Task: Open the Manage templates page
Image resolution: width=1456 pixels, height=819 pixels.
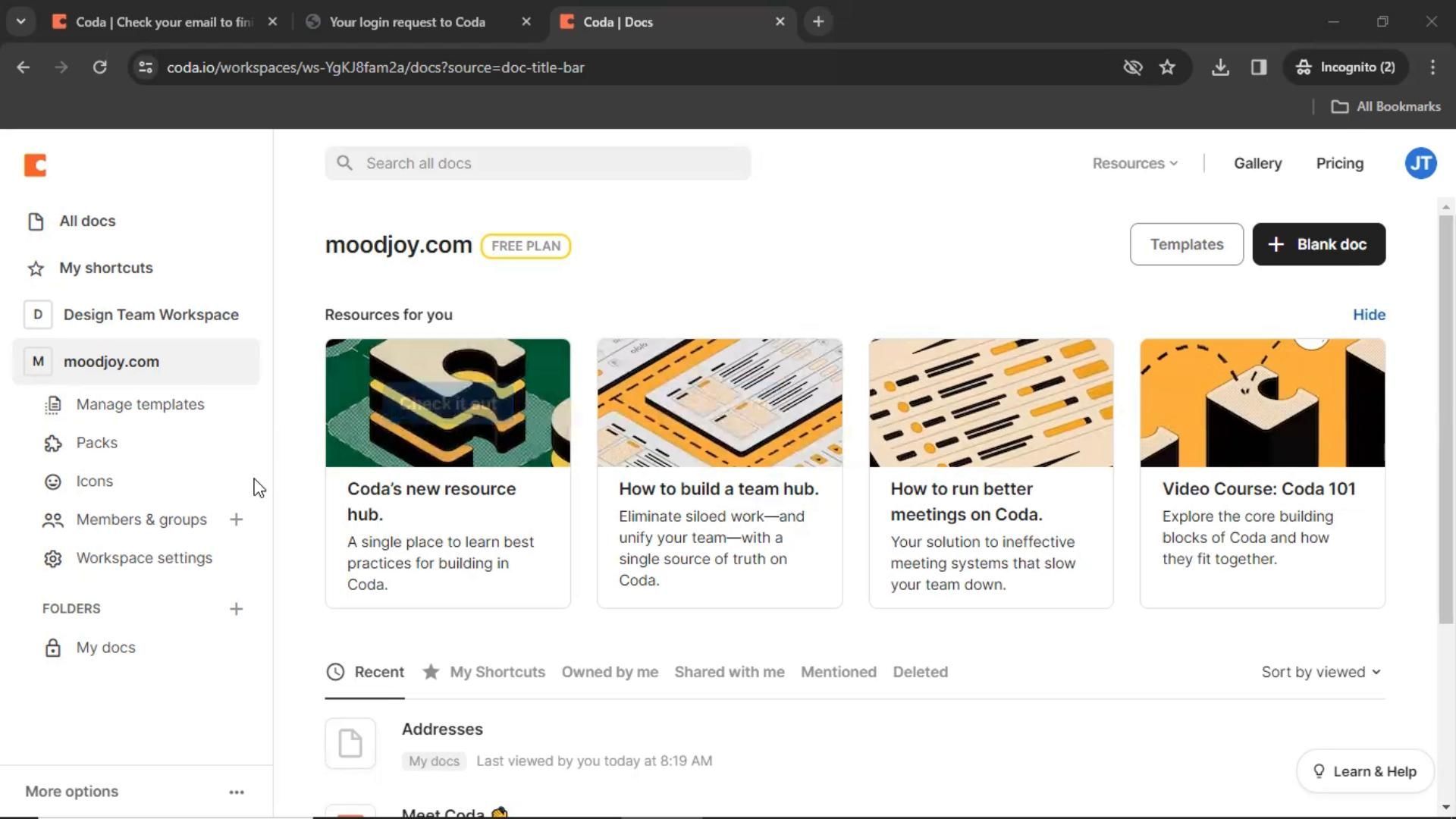Action: tap(140, 404)
